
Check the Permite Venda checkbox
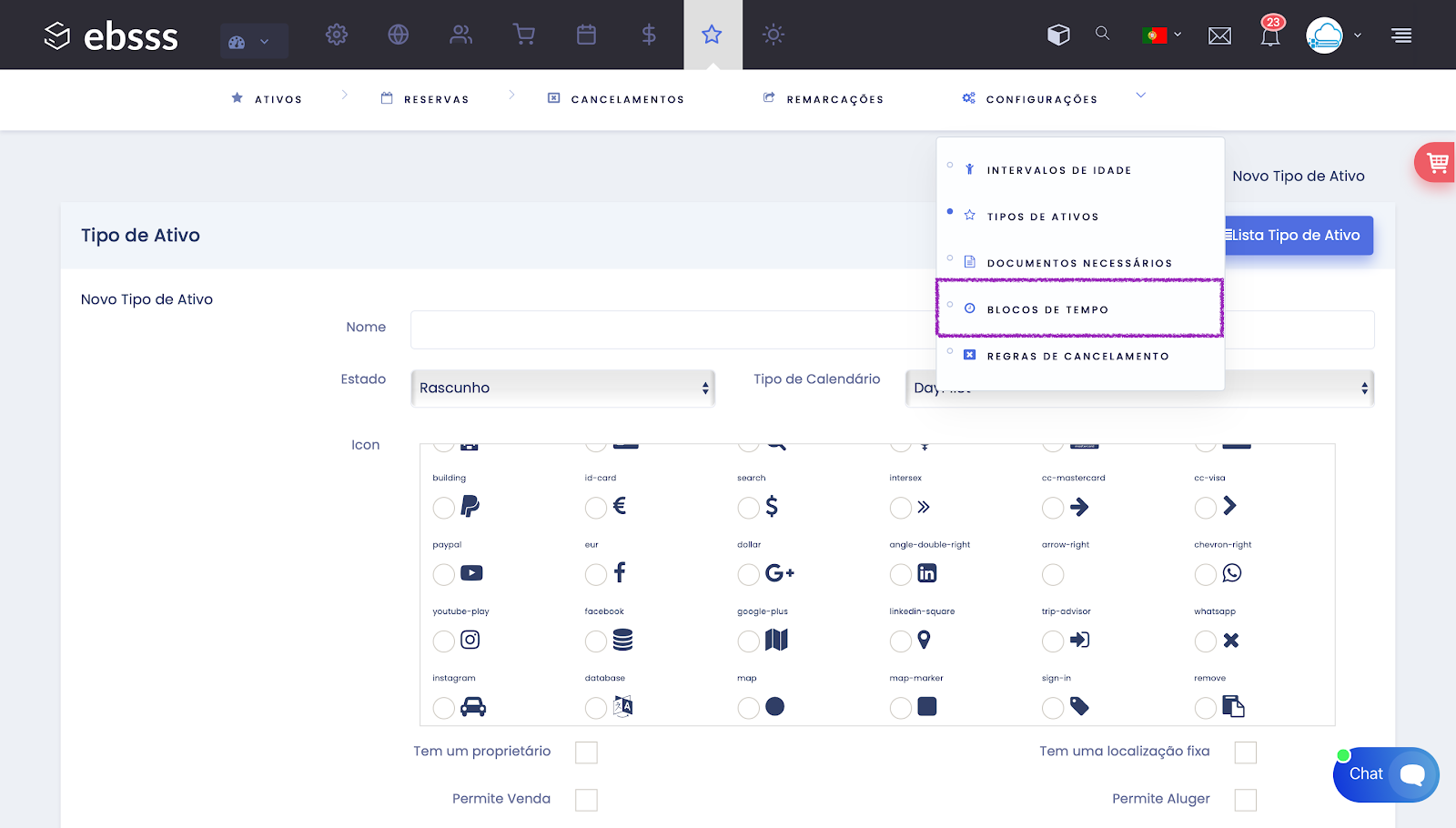(x=587, y=800)
